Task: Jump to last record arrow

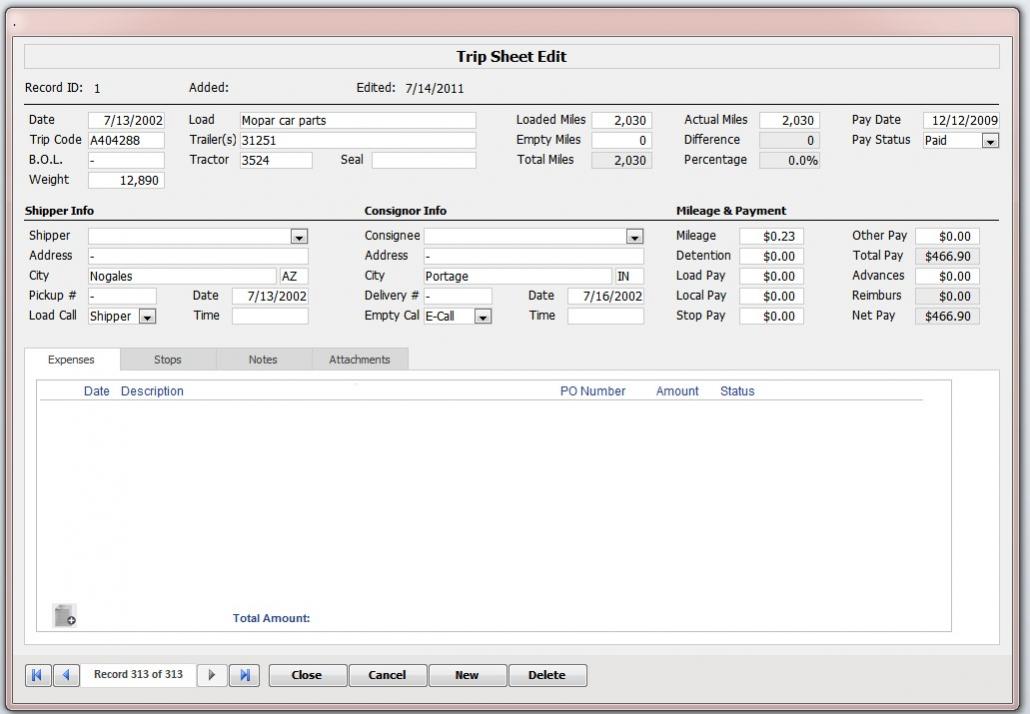Action: pyautogui.click(x=244, y=675)
